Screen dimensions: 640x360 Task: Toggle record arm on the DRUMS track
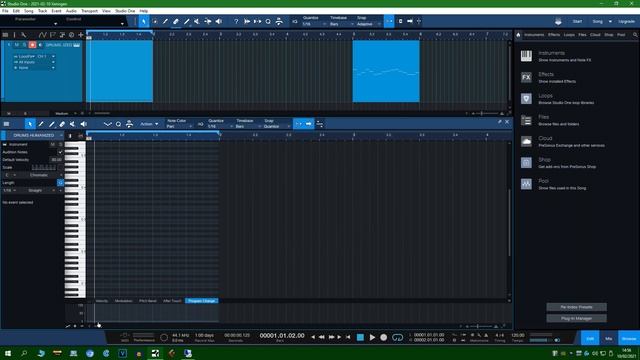(32, 44)
